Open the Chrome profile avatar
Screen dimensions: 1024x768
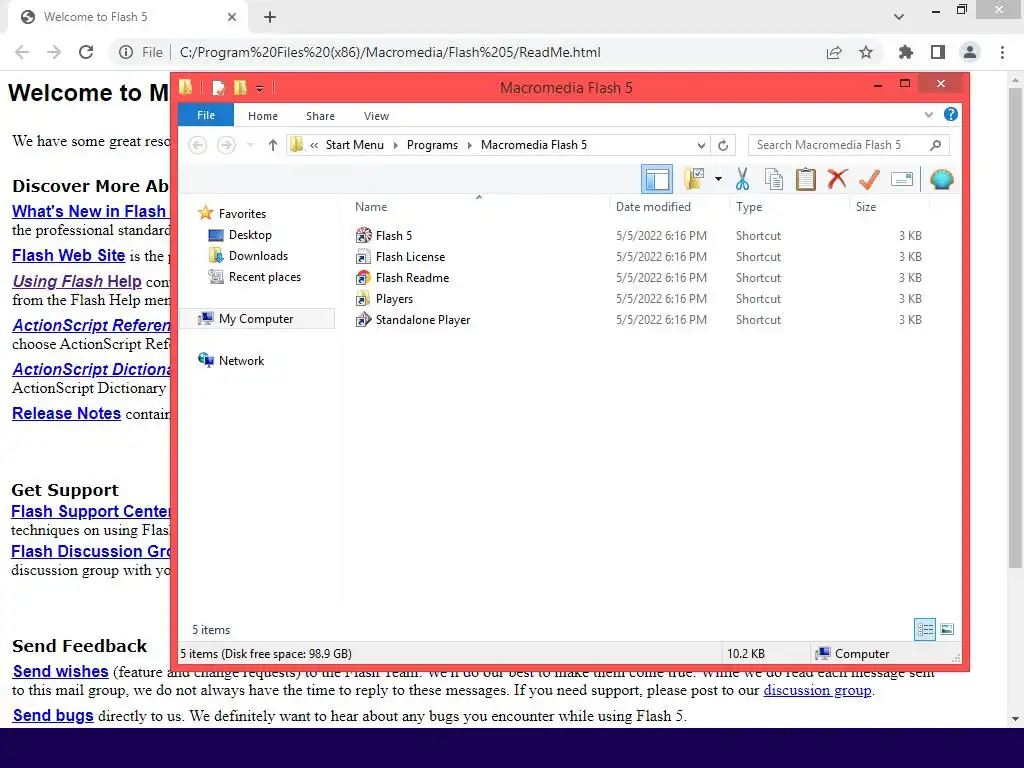click(x=970, y=52)
